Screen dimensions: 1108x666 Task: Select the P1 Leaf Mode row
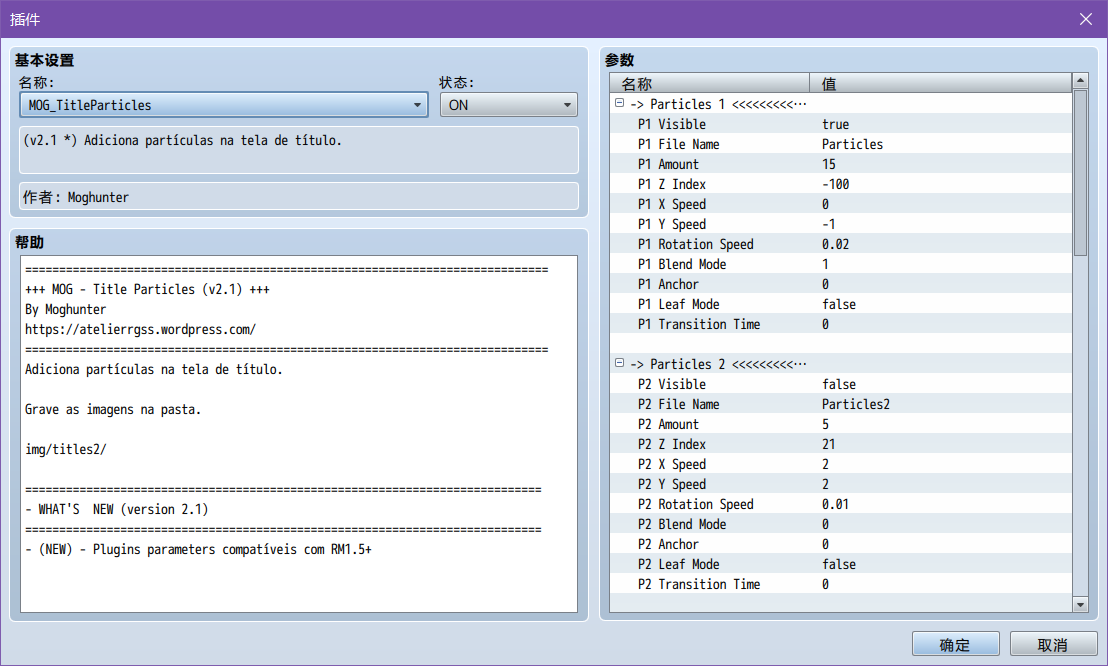[841, 304]
